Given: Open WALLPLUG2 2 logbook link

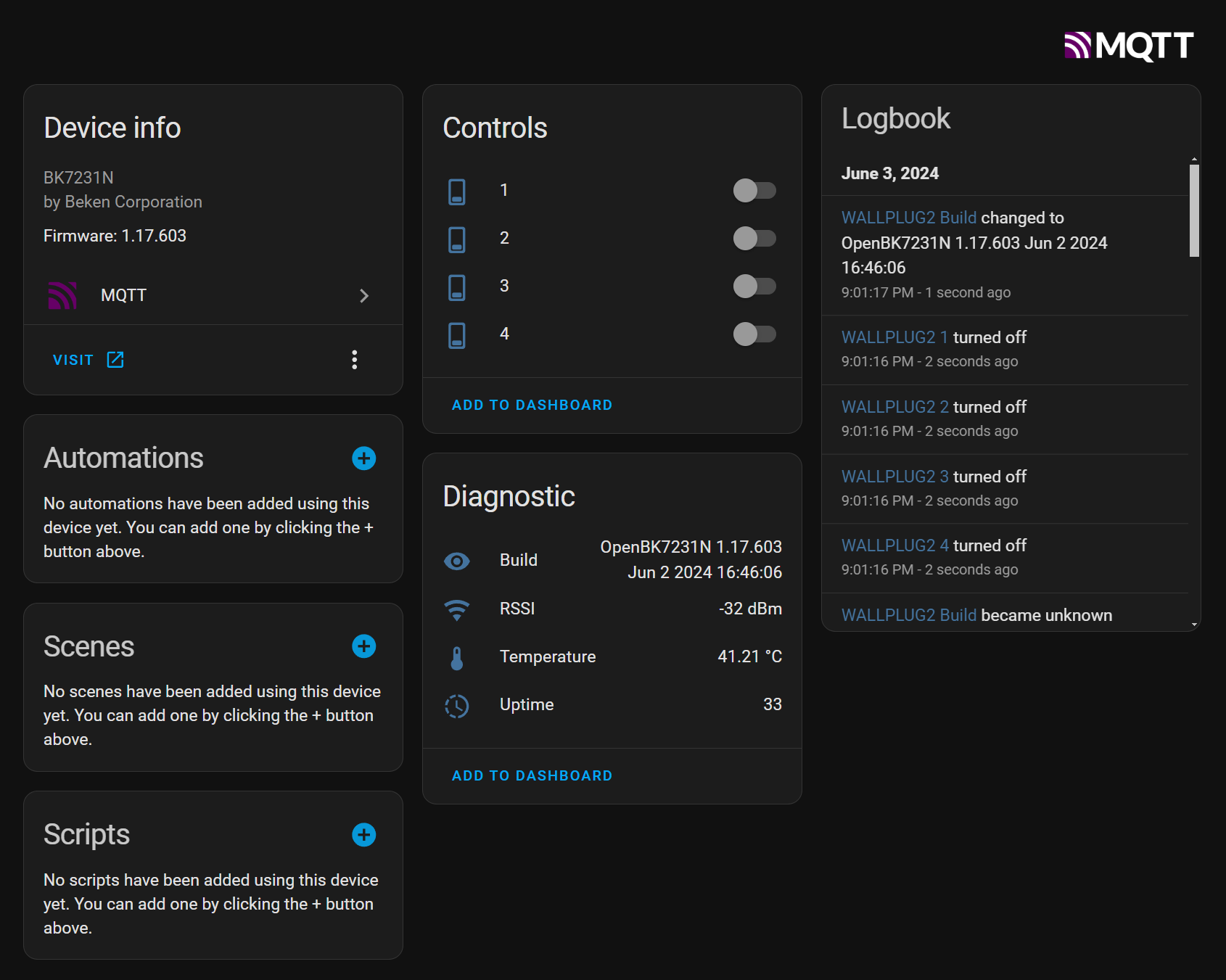Looking at the screenshot, I should coord(894,407).
